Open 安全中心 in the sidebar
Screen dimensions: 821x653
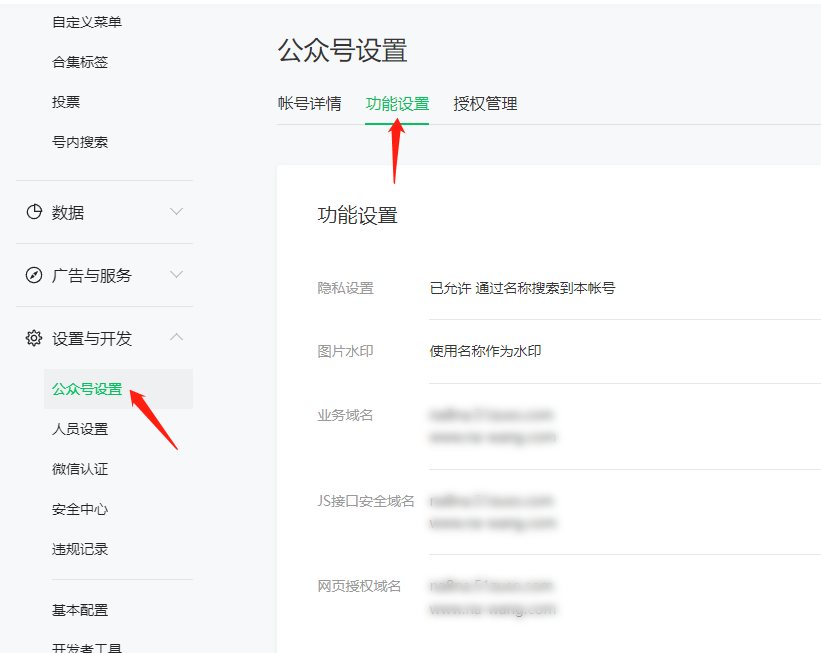click(x=80, y=509)
